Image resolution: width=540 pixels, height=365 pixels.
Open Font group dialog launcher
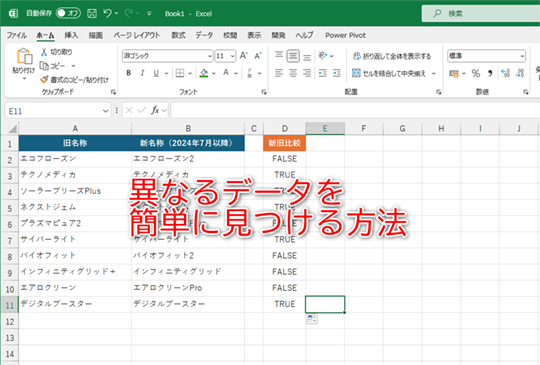coord(264,92)
